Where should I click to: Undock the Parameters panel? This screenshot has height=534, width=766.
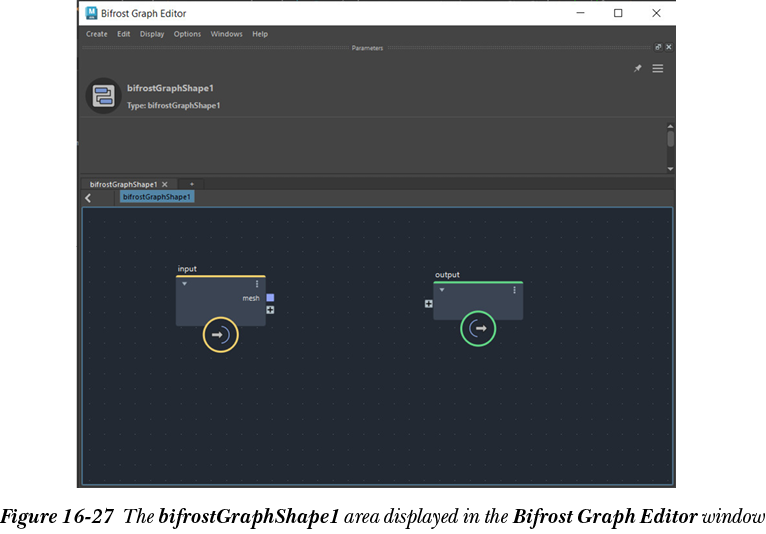[658, 47]
